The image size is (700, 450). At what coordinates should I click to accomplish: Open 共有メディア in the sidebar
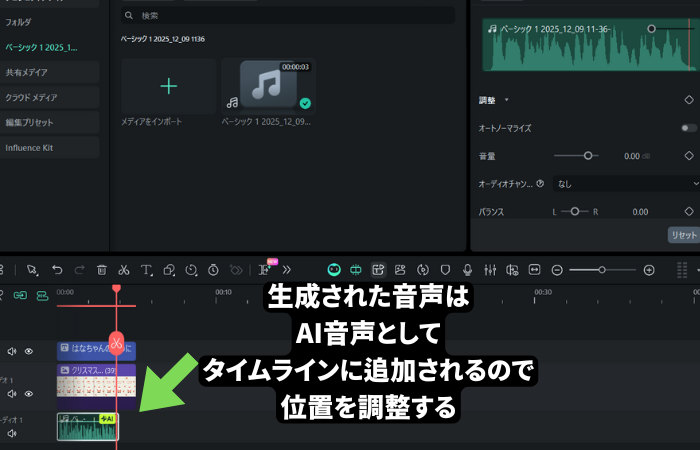point(50,72)
